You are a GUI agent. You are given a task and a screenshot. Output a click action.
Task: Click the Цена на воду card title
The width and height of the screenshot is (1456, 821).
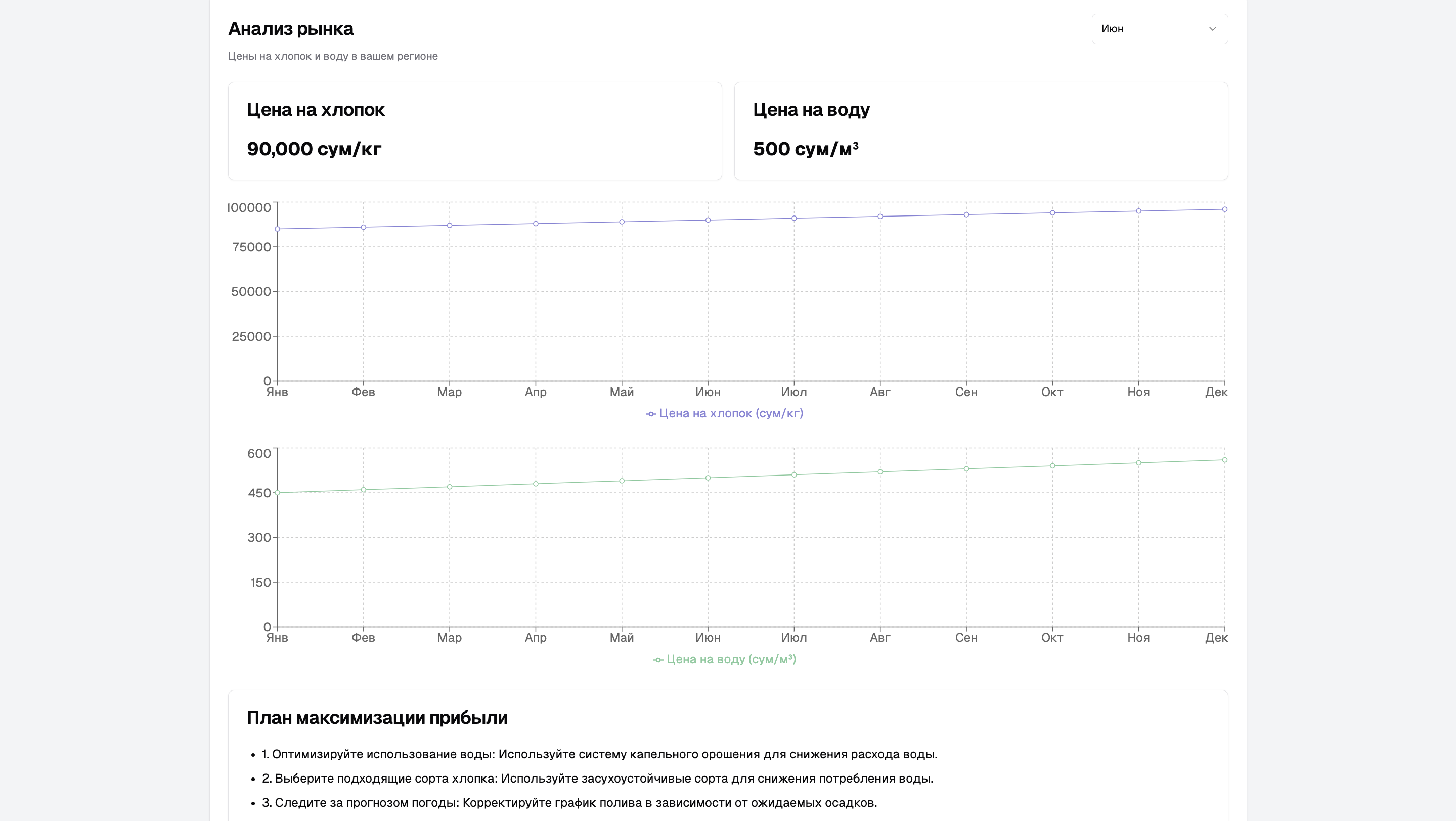pos(811,110)
